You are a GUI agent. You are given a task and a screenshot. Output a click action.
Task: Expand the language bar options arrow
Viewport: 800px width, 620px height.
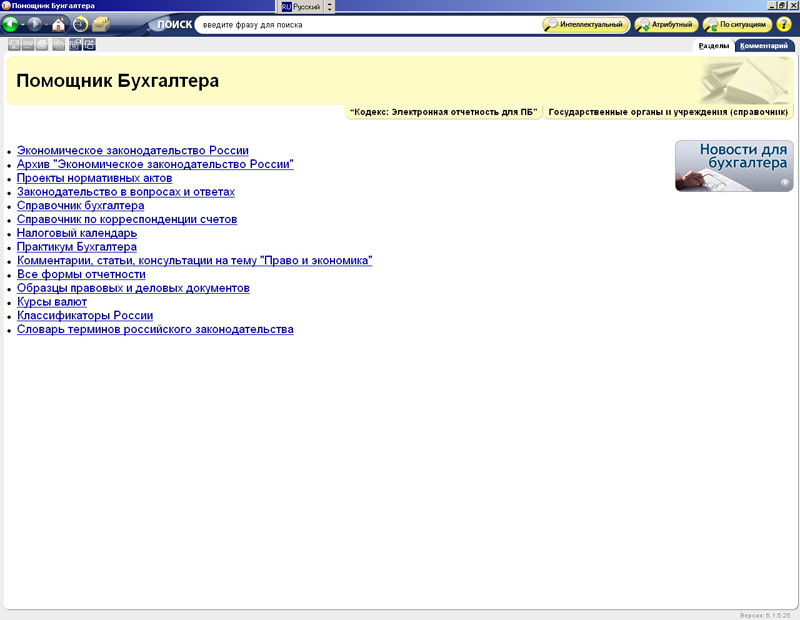coord(330,7)
